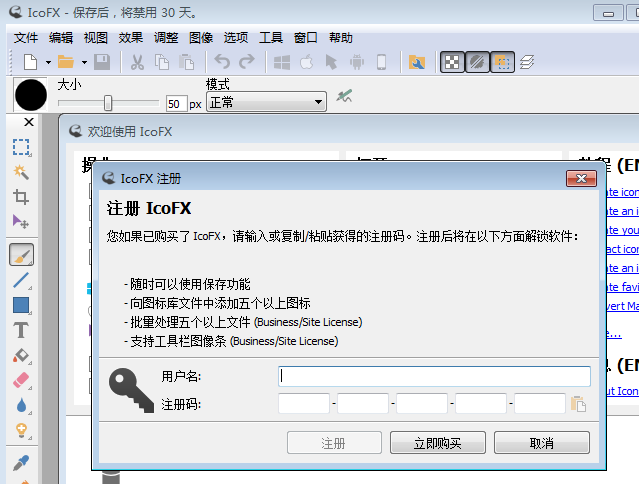Click the Apple Macintosh icon button
639x484 pixels.
[x=306, y=62]
